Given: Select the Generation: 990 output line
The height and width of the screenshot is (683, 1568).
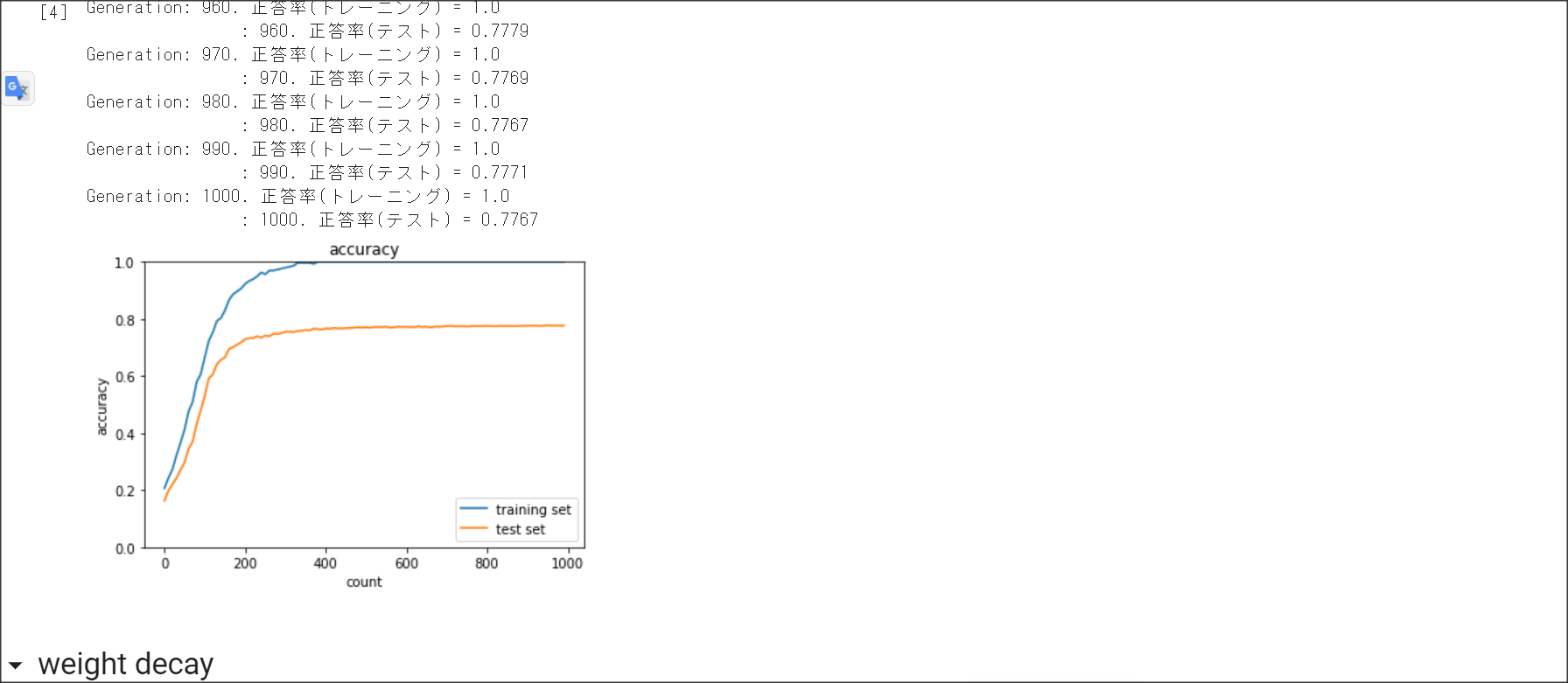Looking at the screenshot, I should pos(293,149).
